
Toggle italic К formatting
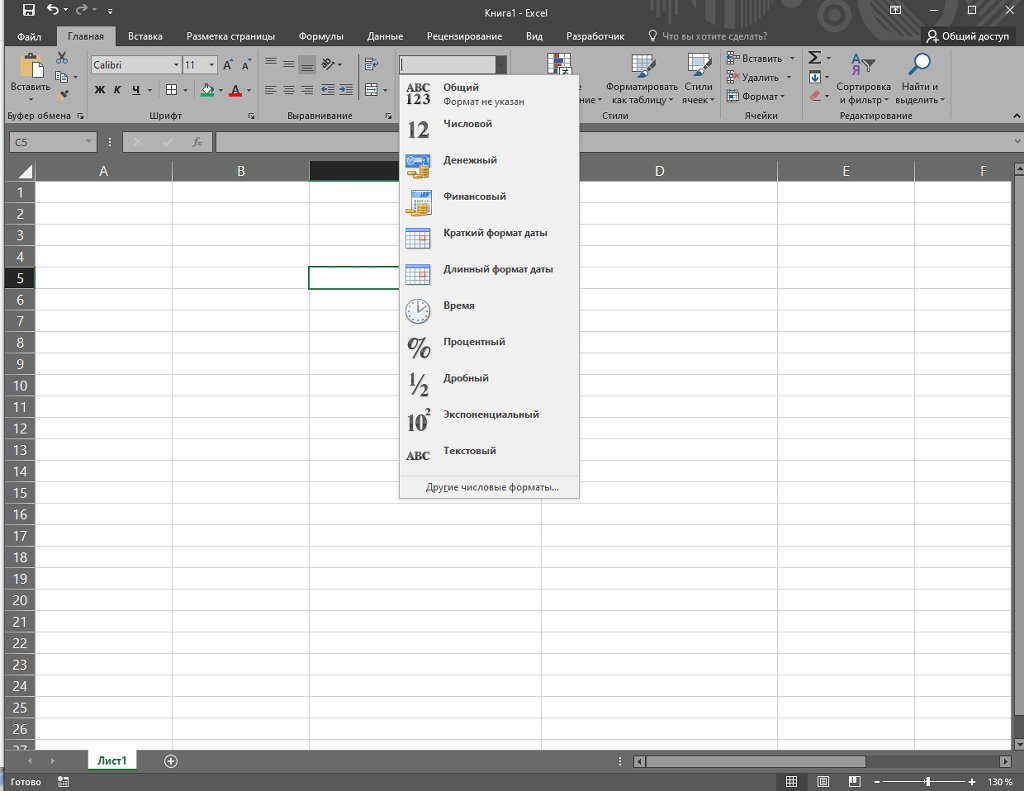coord(117,89)
